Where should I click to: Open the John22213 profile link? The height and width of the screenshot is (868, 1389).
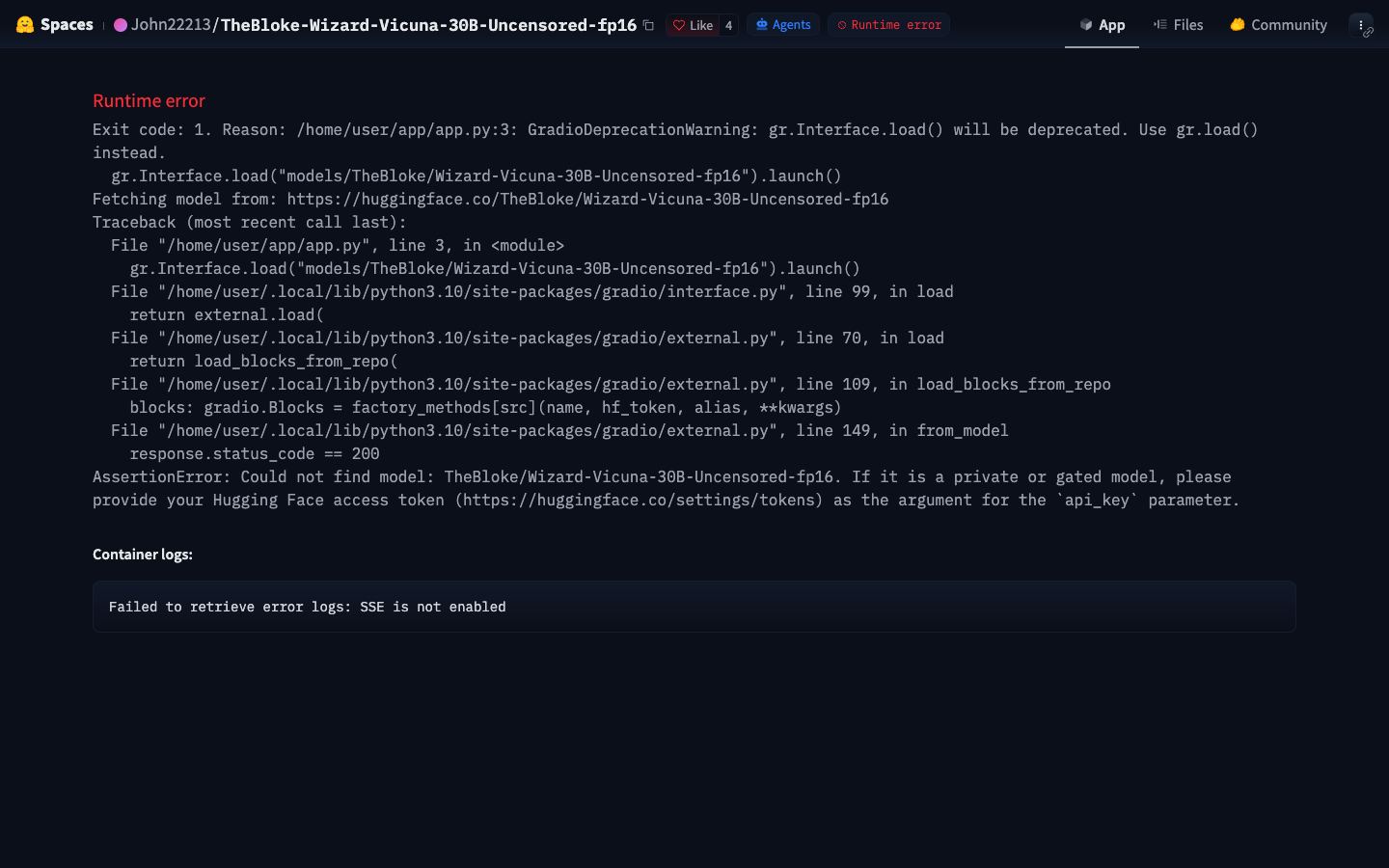171,25
